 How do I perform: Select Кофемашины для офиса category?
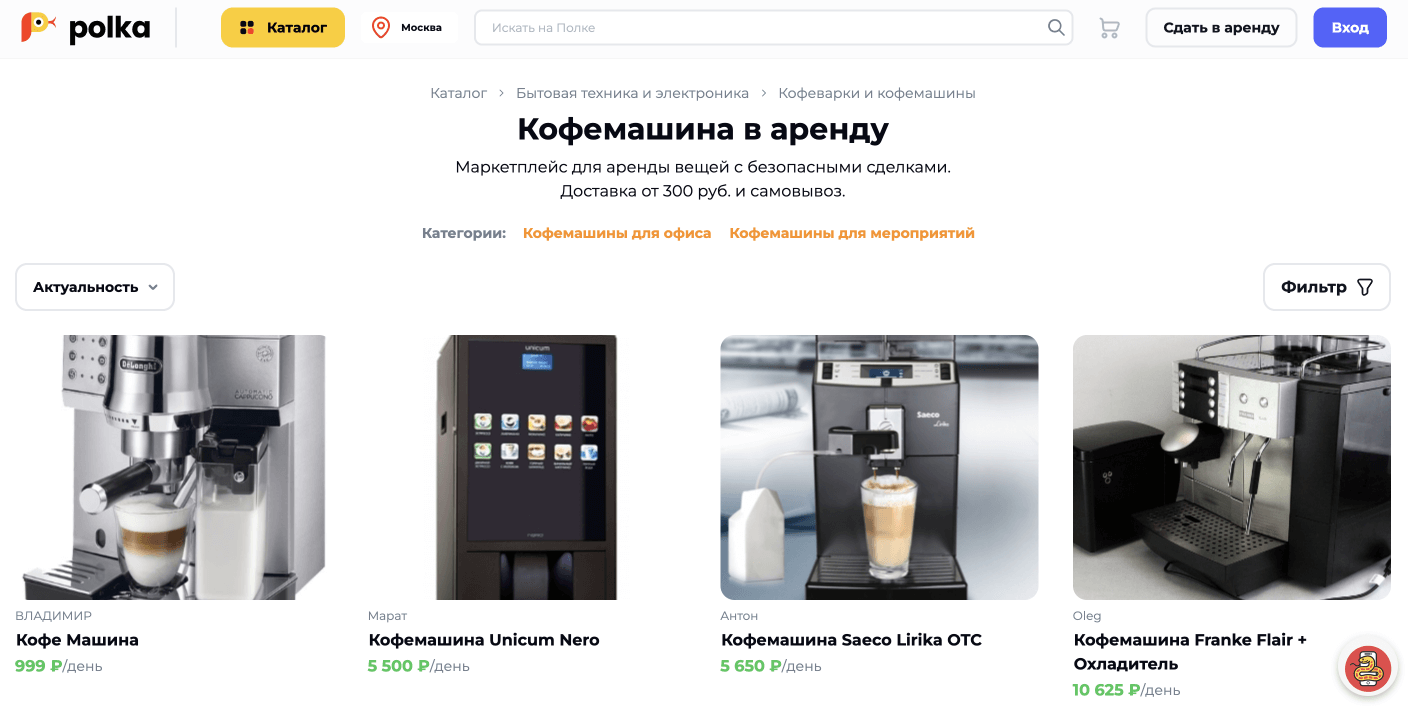[x=617, y=233]
